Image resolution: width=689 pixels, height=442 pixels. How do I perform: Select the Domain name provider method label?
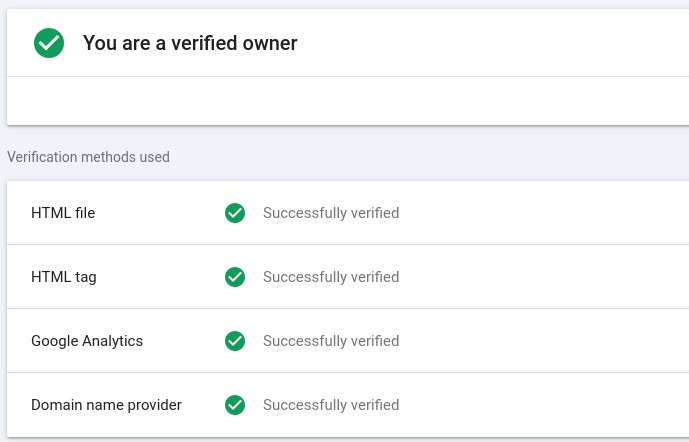(106, 405)
